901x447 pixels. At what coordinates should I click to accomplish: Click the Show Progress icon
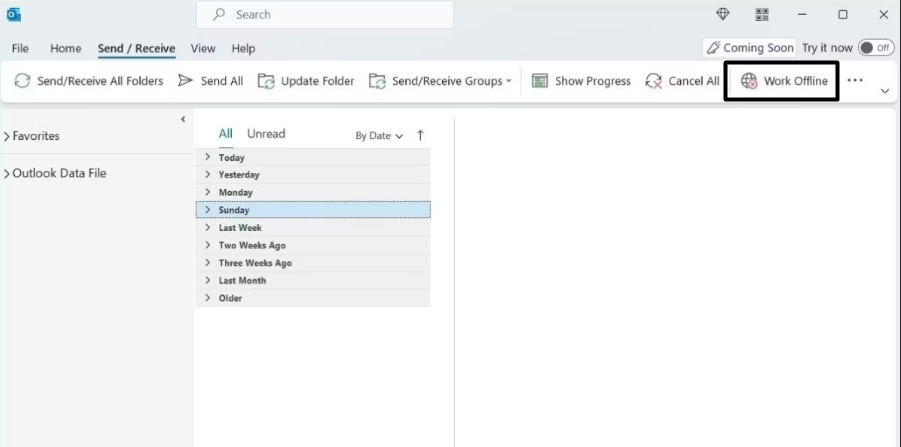point(540,81)
